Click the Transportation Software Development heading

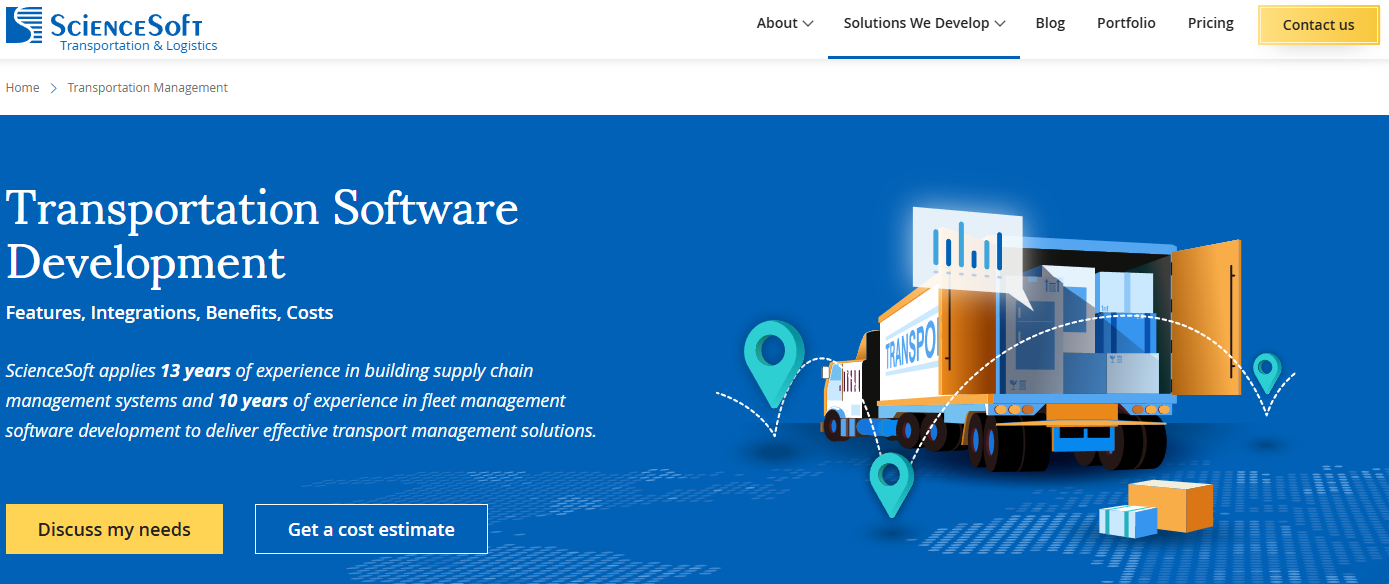(262, 235)
